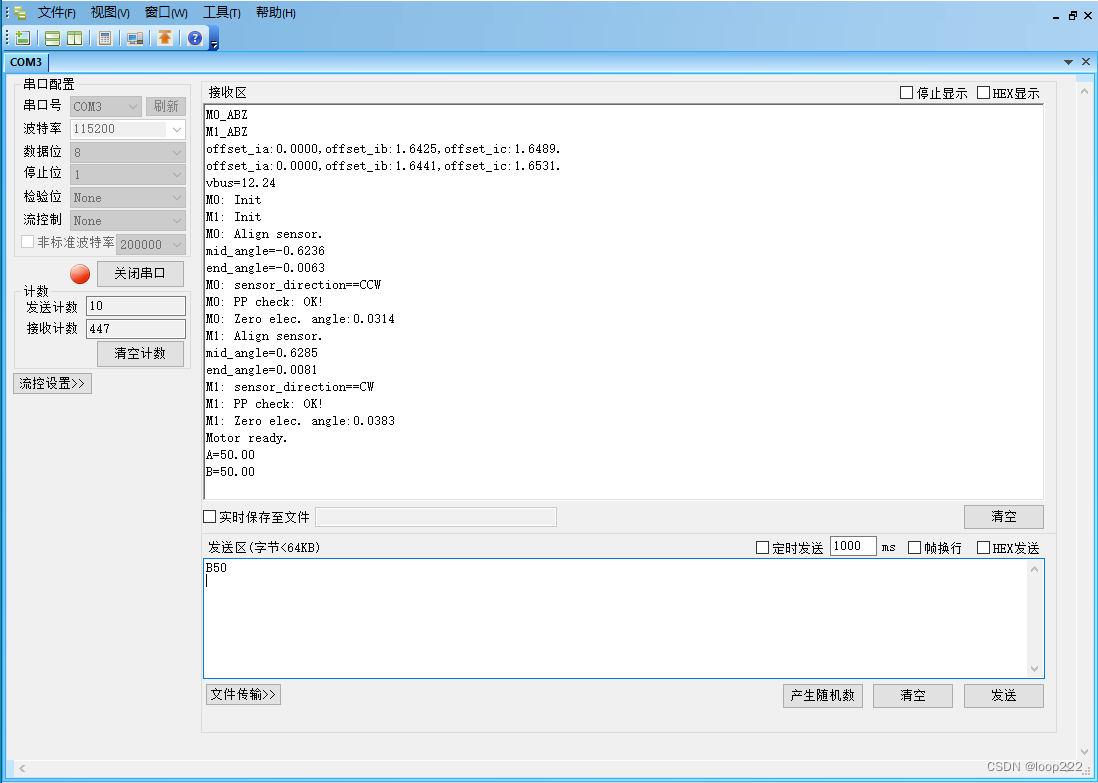Toggle the 帧换行 checkbox
1098x783 pixels.
pos(915,548)
